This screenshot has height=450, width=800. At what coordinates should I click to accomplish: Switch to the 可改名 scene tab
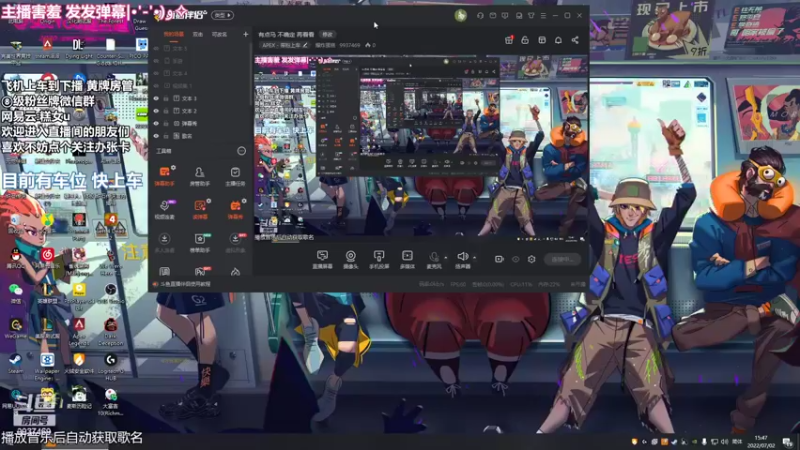coord(219,34)
